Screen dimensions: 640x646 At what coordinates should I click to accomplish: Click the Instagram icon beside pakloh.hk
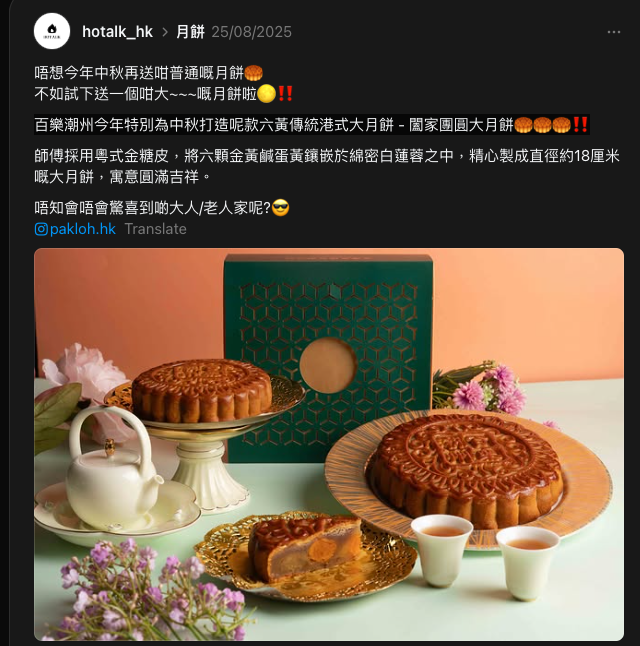[x=41, y=229]
